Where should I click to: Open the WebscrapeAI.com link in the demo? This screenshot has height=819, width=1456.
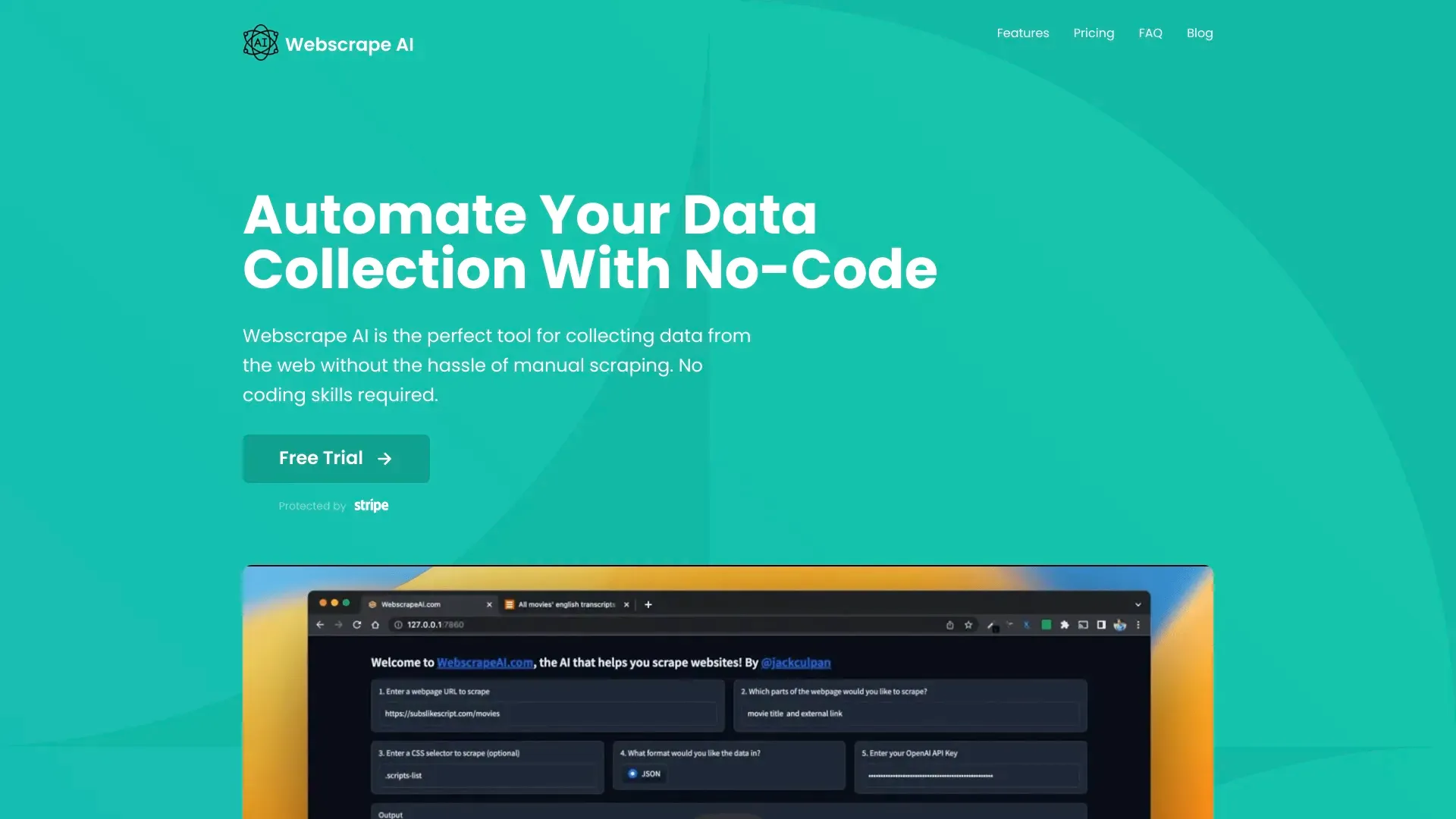485,663
